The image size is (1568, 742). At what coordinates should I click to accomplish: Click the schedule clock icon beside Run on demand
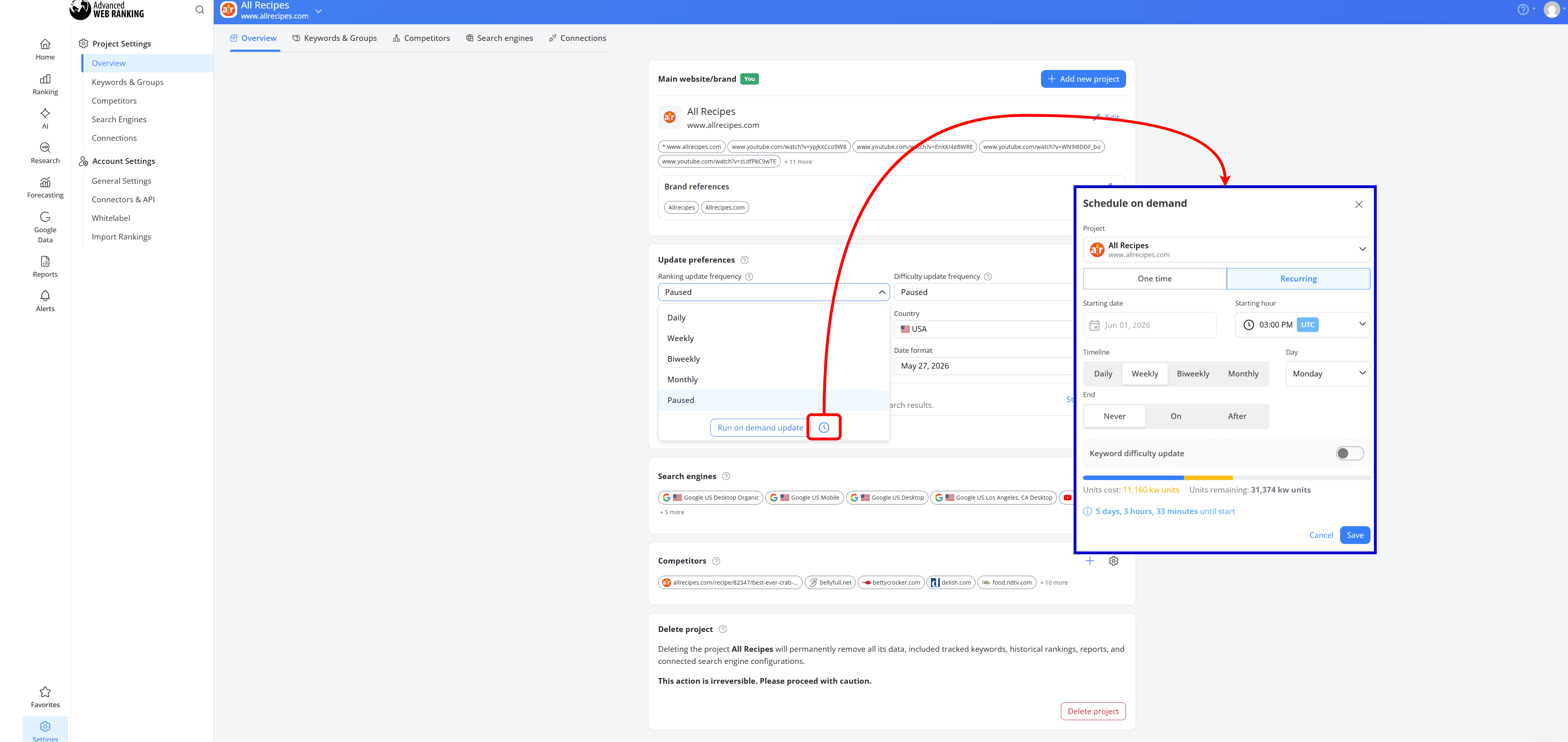point(824,428)
